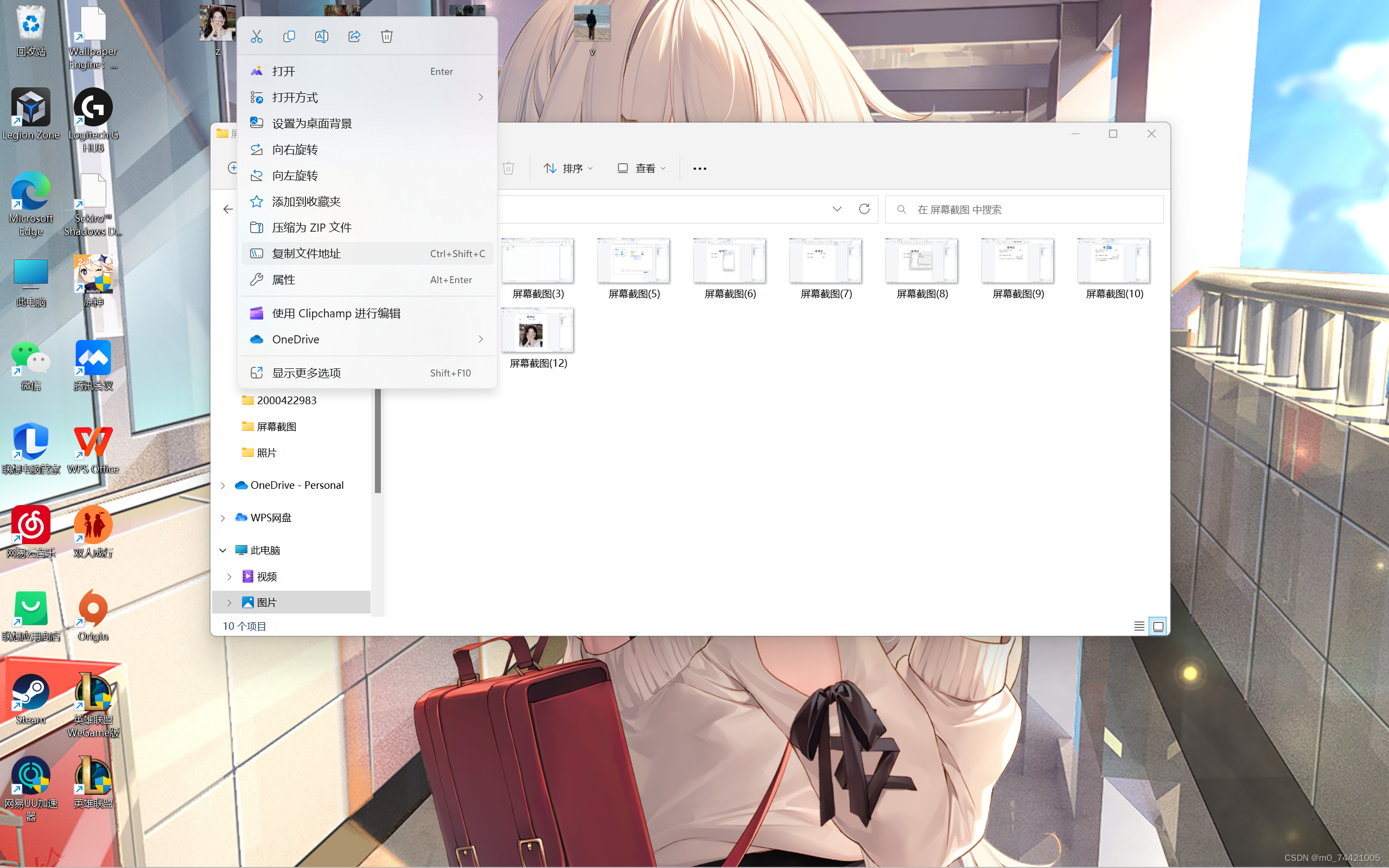Image resolution: width=1389 pixels, height=868 pixels.
Task: Open the 排序 sort dropdown
Action: (568, 168)
